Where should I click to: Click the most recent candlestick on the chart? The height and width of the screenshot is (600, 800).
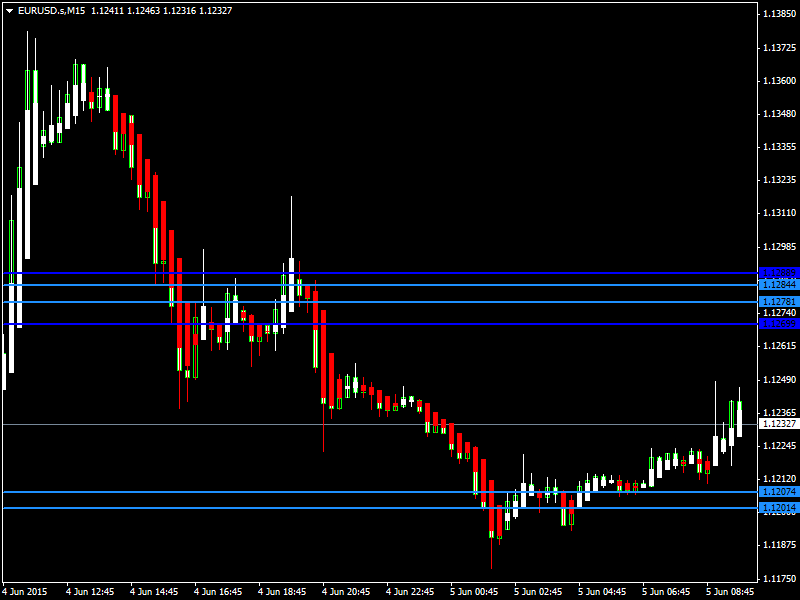pyautogui.click(x=739, y=418)
